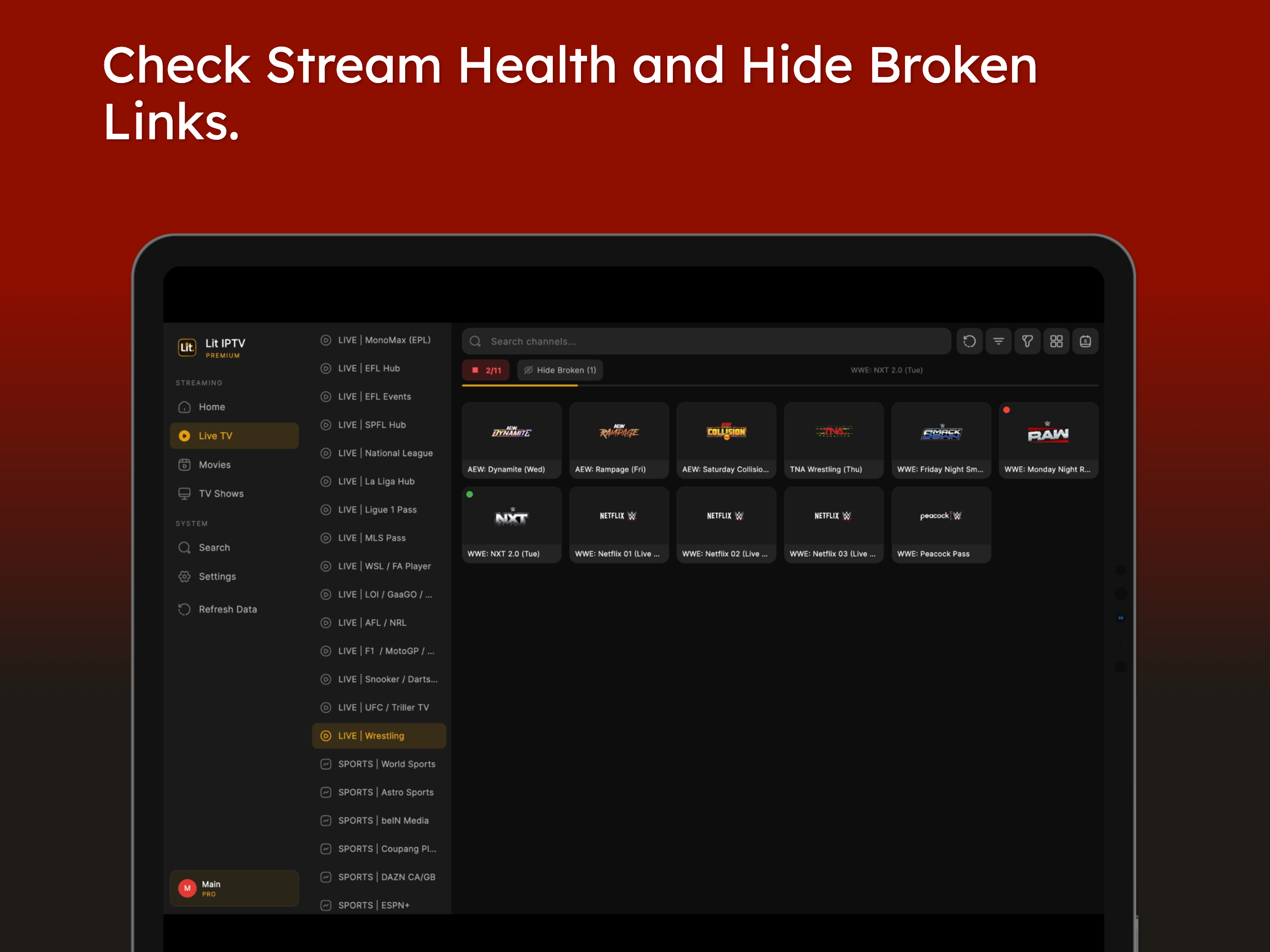1270x952 pixels.
Task: Select LIVE | MonoMax (EPL) category
Action: (x=379, y=340)
